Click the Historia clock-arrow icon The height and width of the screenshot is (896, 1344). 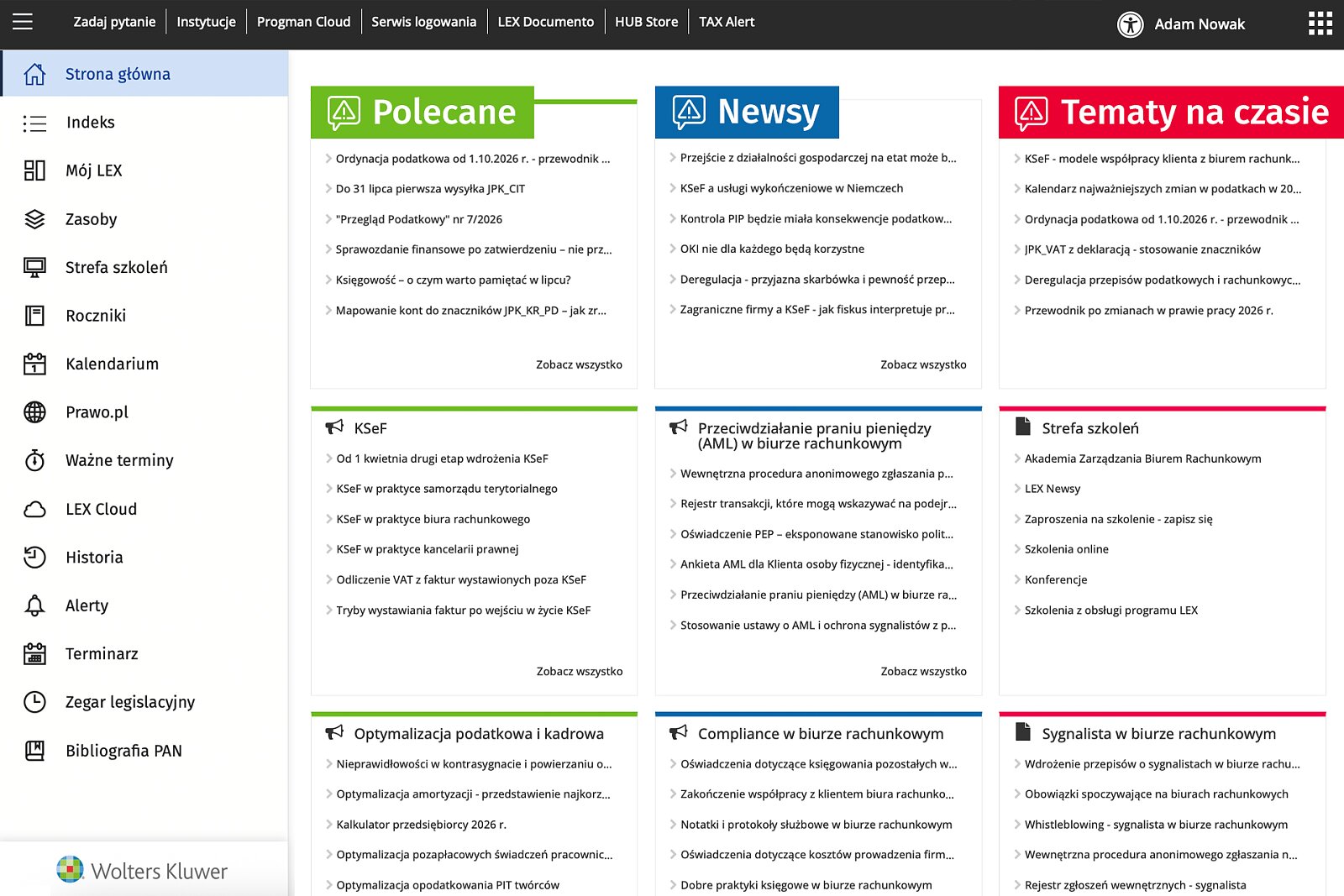tap(34, 558)
